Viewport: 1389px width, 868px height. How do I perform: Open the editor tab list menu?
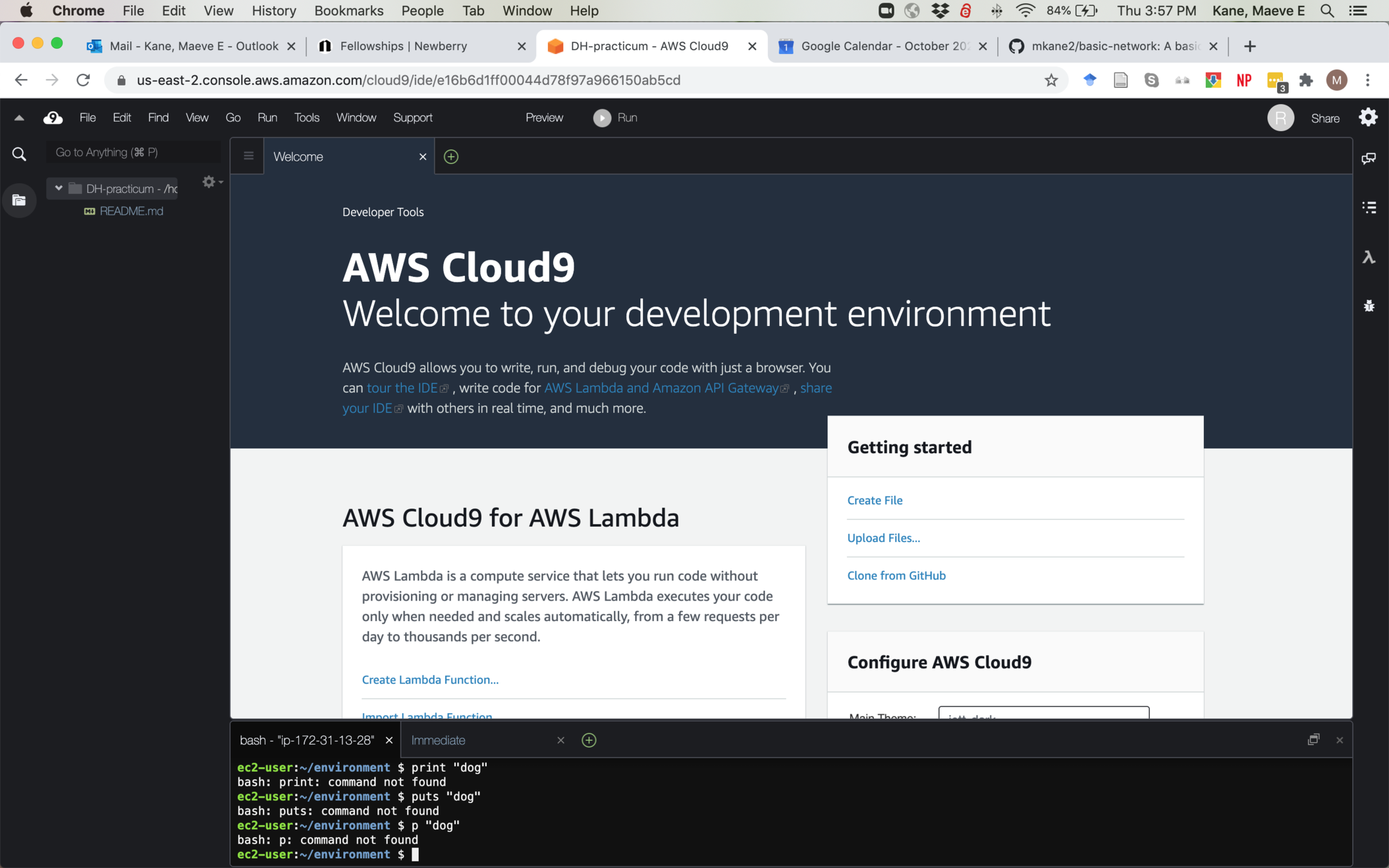tap(248, 156)
